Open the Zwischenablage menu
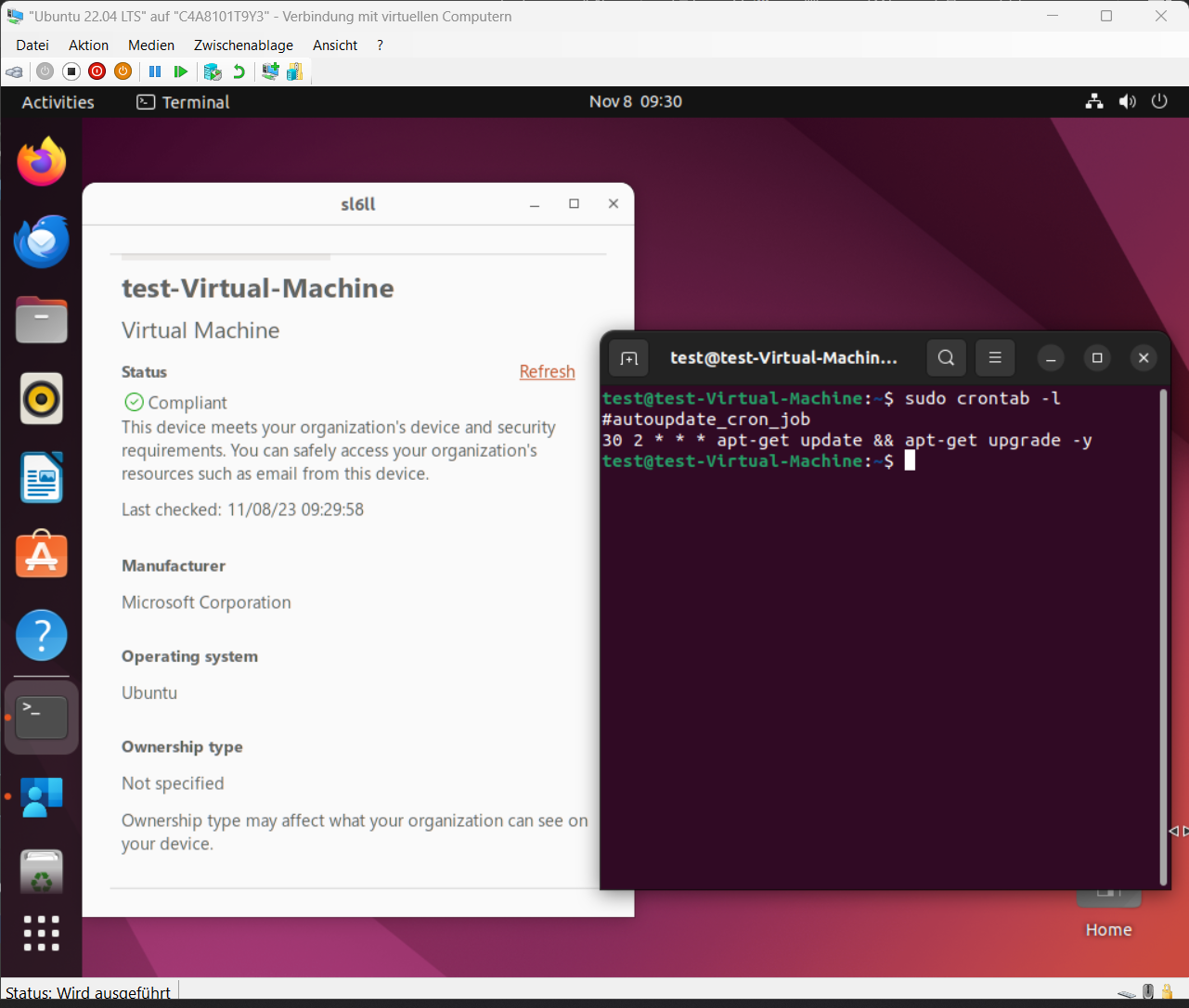1189x1008 pixels. pos(243,45)
